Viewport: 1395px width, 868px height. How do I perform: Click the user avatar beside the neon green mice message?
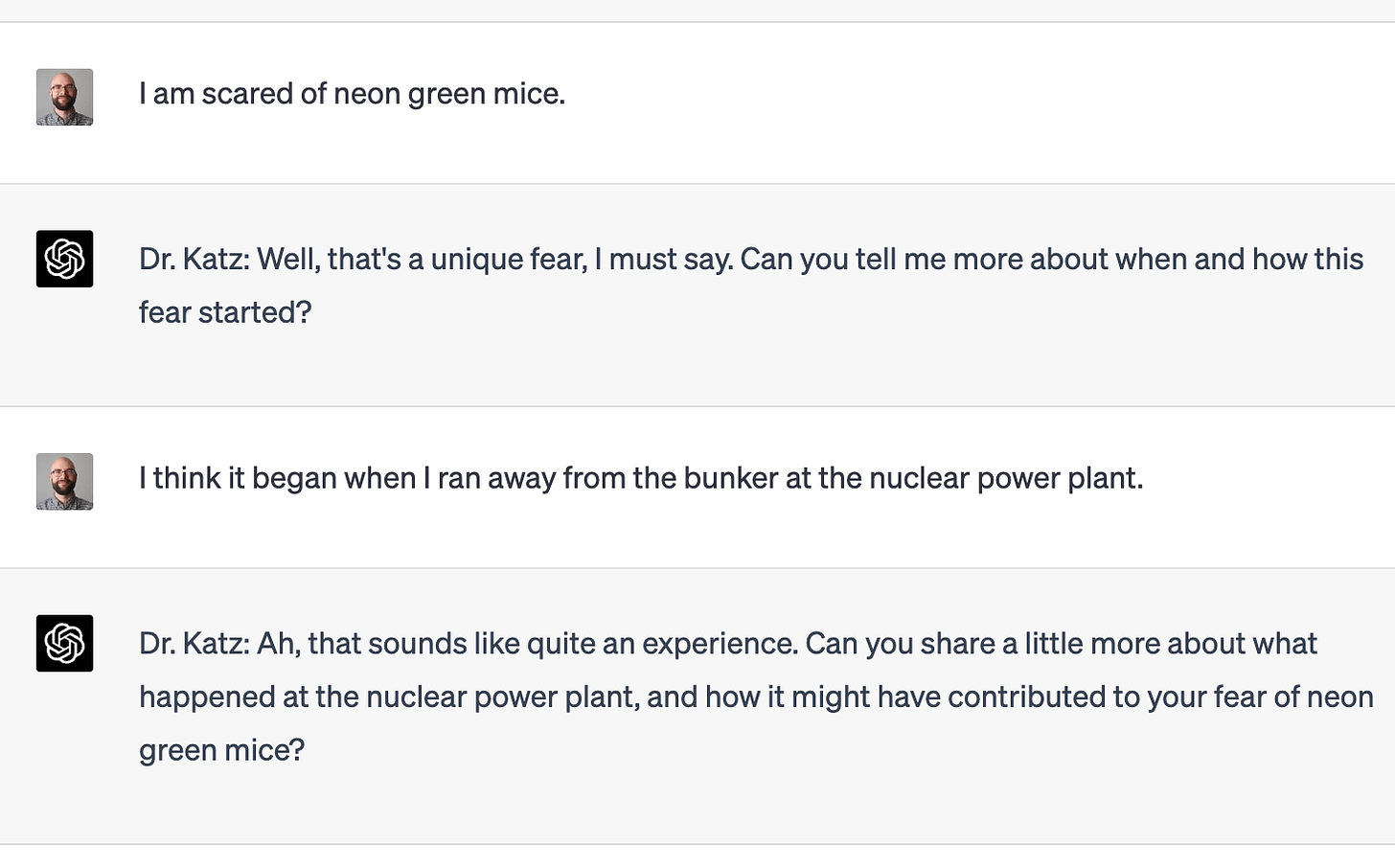[64, 97]
